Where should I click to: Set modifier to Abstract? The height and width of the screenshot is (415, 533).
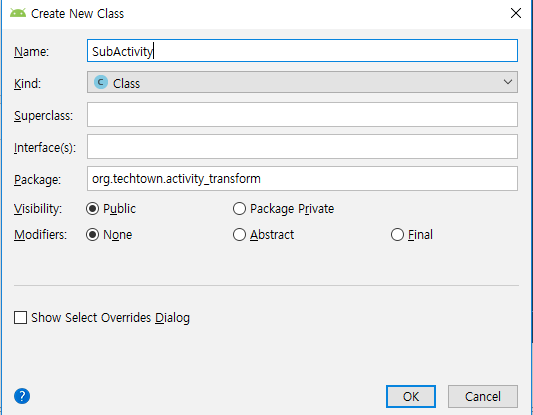(x=239, y=235)
